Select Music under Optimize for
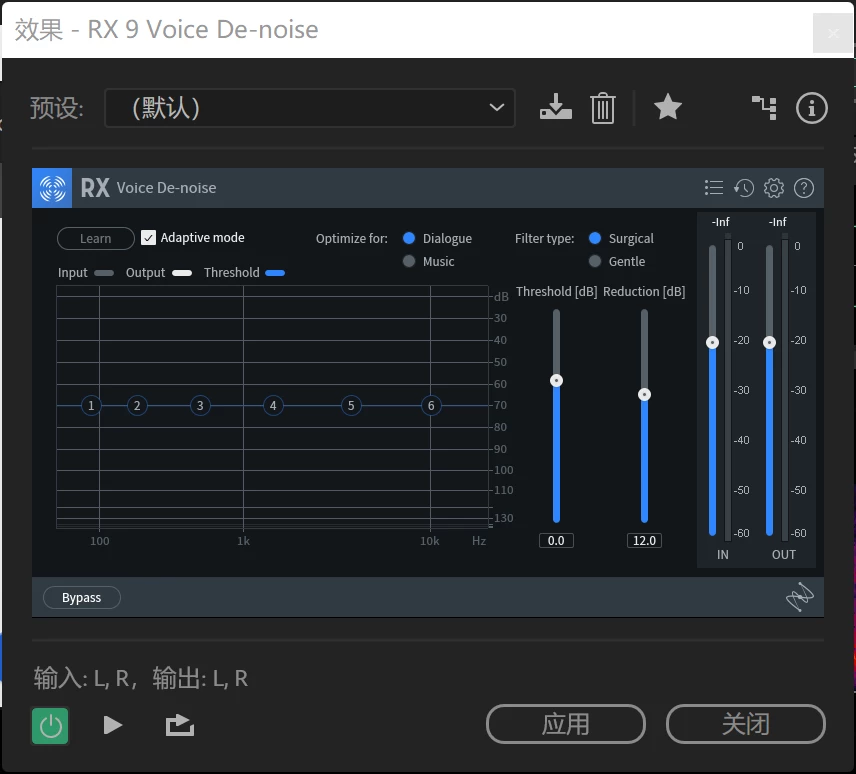 click(x=409, y=261)
